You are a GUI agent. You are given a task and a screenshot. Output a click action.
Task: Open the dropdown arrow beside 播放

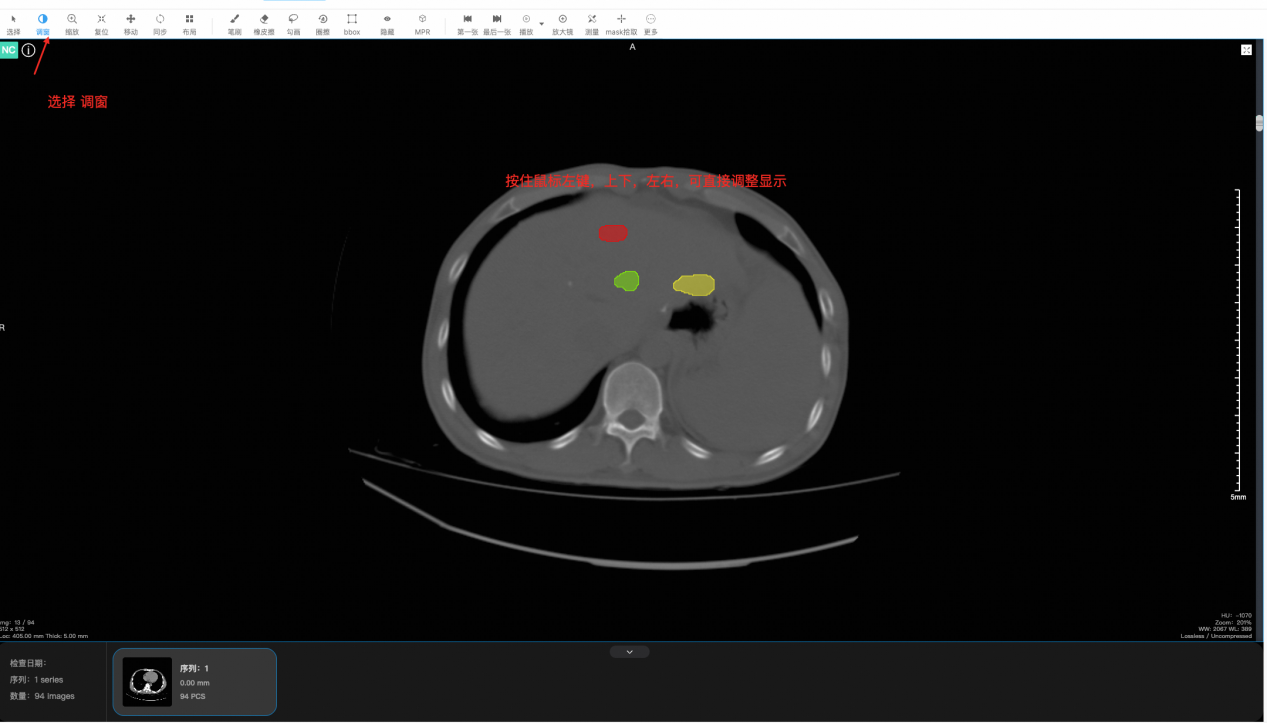542,24
